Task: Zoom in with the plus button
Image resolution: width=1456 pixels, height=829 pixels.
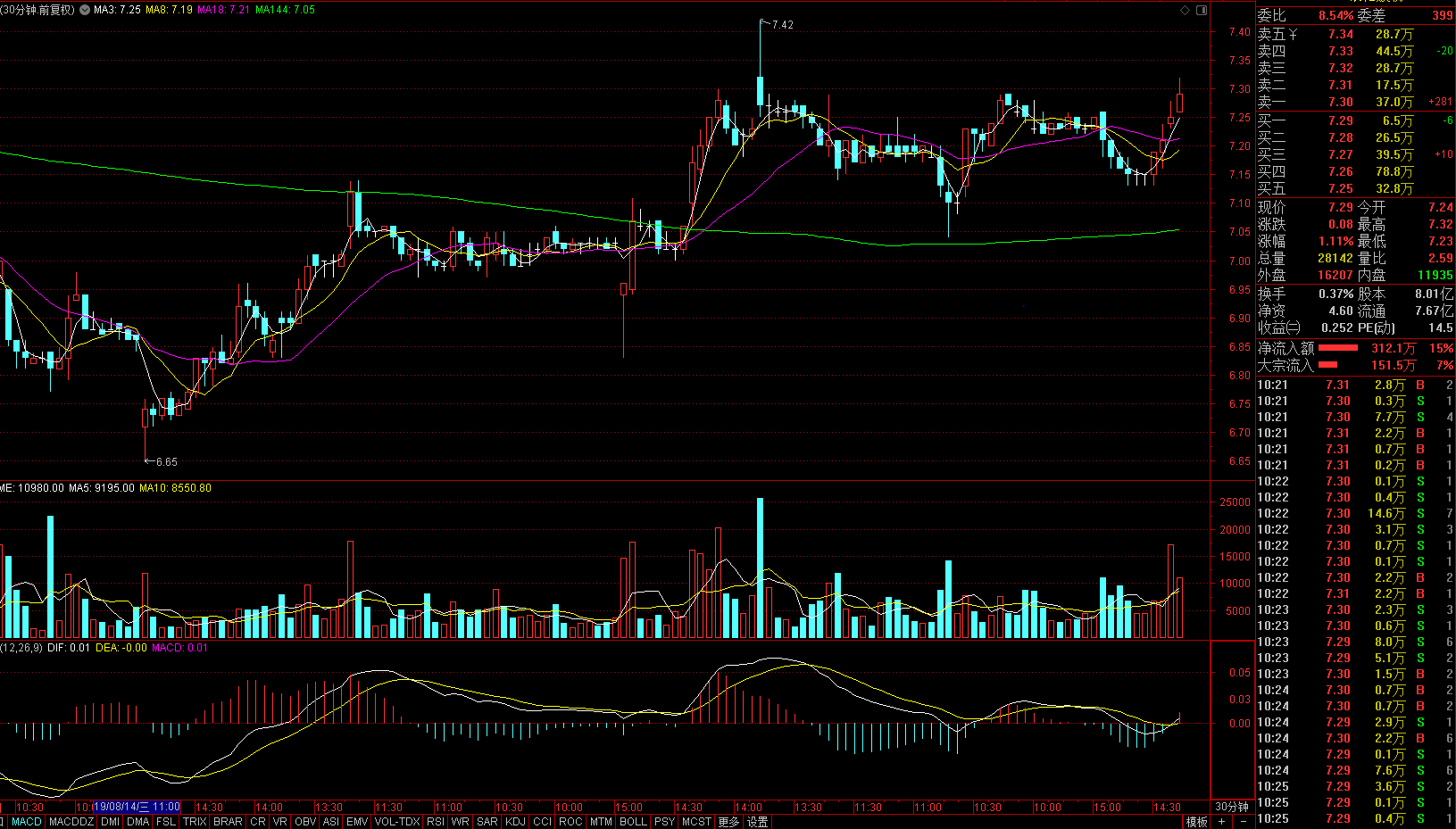Action: 1221,821
